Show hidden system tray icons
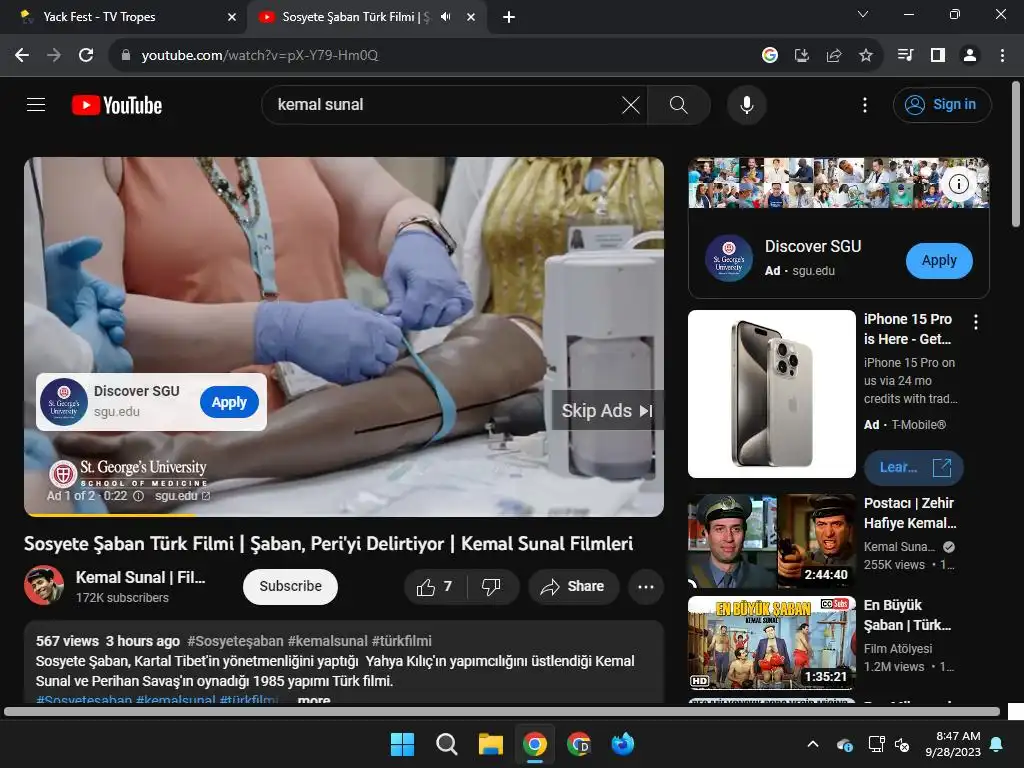1024x768 pixels. 813,744
